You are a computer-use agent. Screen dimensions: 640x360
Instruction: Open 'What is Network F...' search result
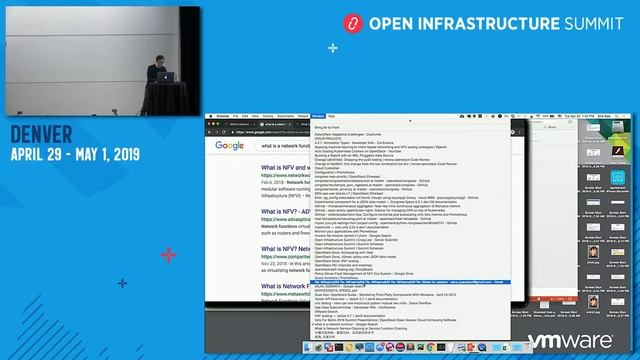(x=285, y=286)
